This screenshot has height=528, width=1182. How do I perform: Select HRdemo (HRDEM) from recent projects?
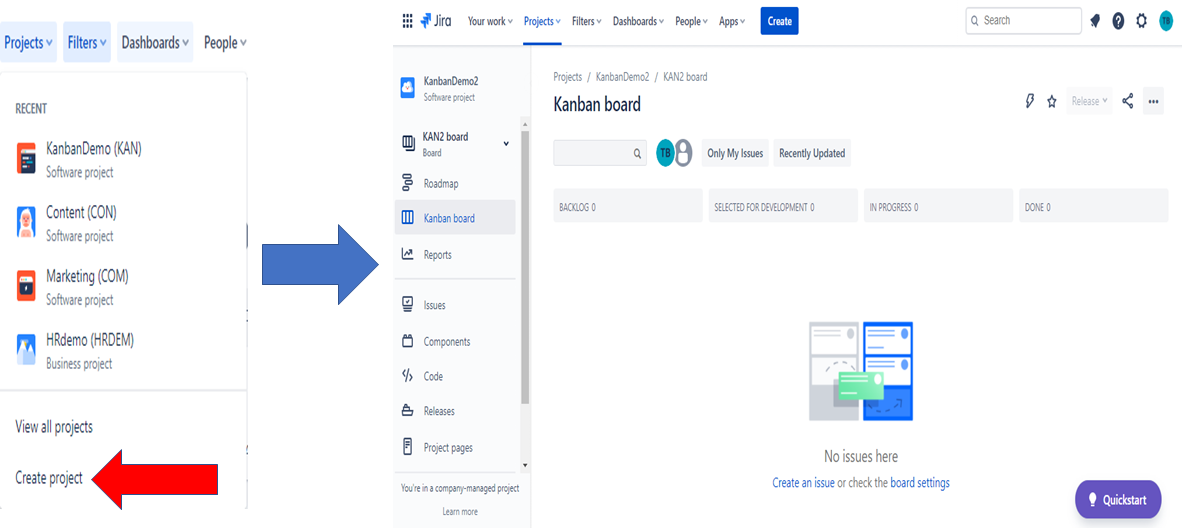[123, 350]
